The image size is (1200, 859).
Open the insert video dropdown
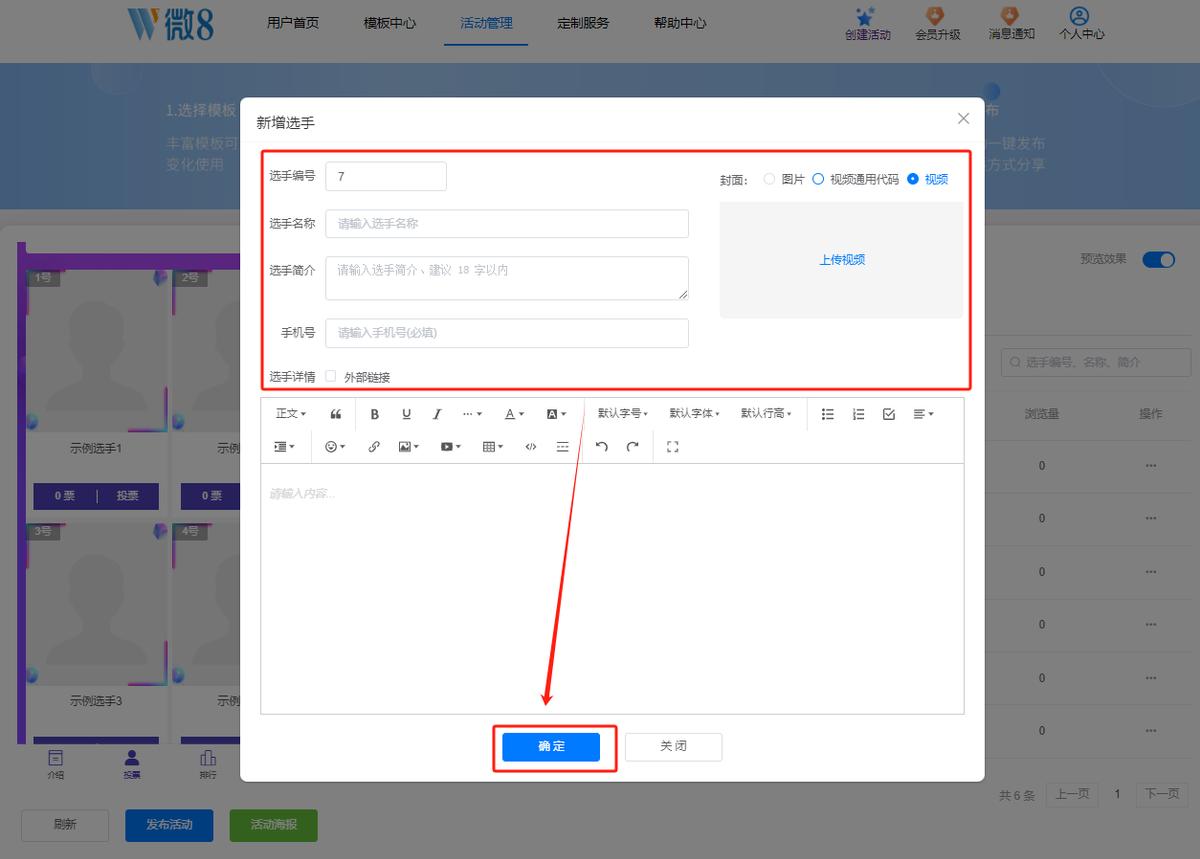pyautogui.click(x=451, y=447)
